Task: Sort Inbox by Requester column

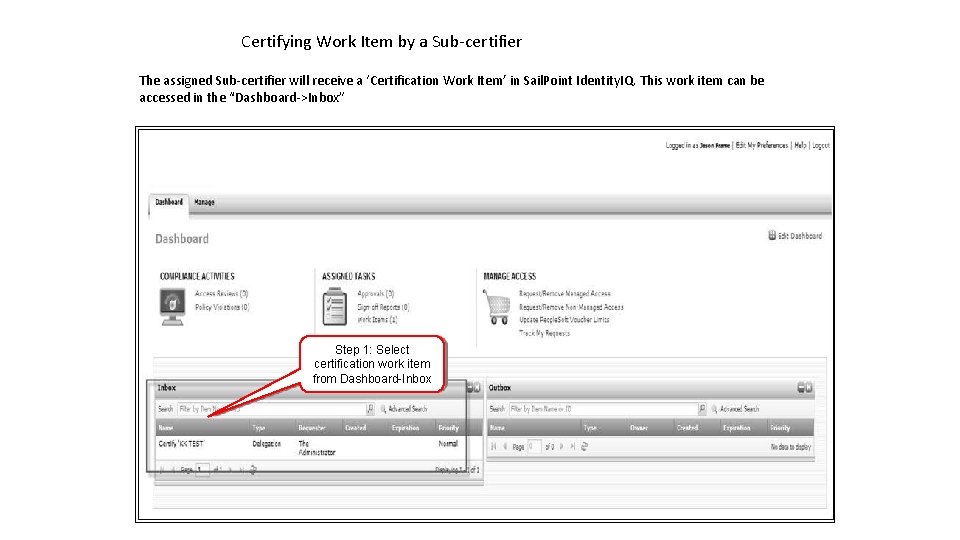Action: tap(312, 428)
